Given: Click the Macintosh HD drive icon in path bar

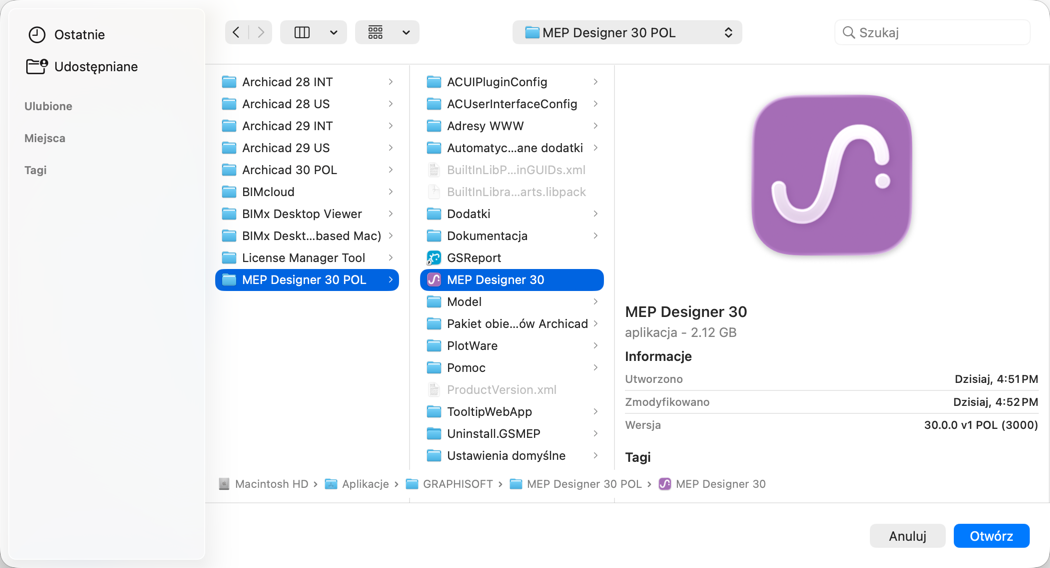Looking at the screenshot, I should pyautogui.click(x=224, y=484).
